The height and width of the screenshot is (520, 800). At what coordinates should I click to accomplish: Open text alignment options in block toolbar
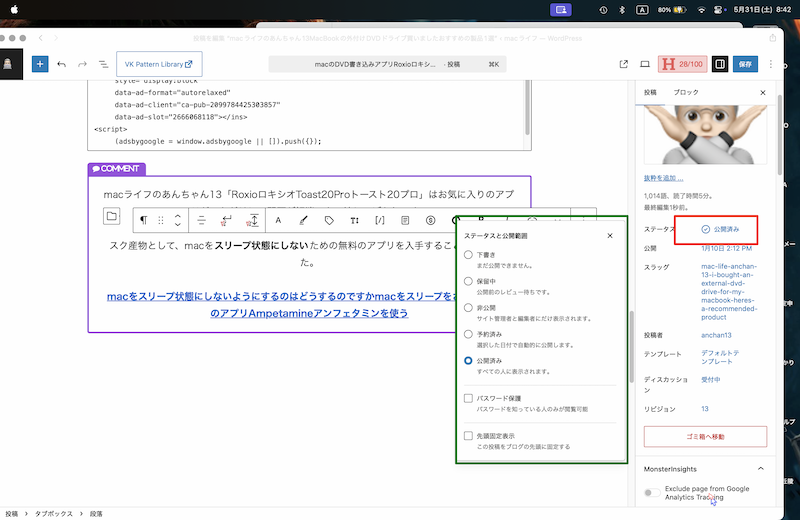click(201, 220)
